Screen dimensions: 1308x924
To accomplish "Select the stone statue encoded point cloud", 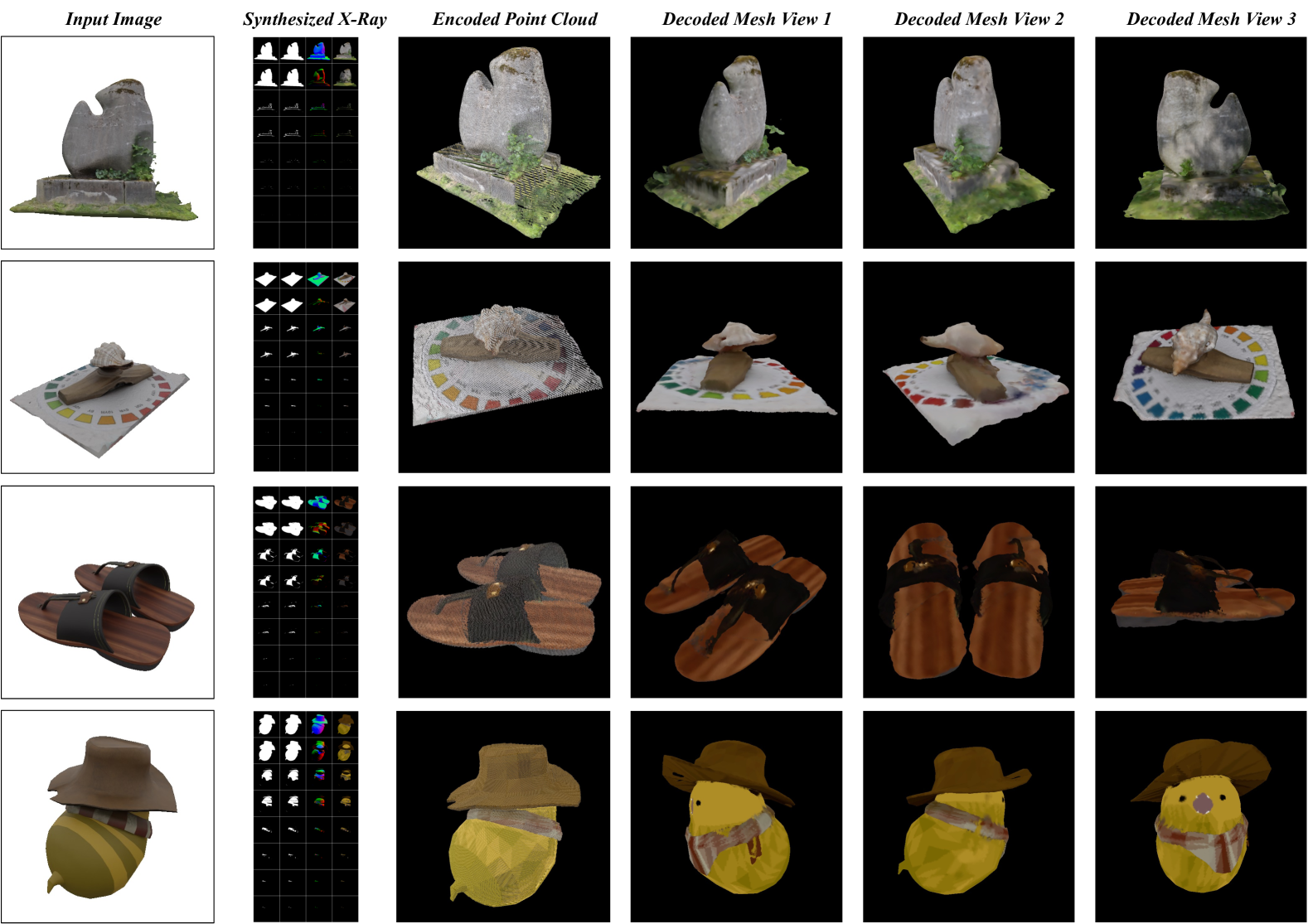I will tap(504, 143).
